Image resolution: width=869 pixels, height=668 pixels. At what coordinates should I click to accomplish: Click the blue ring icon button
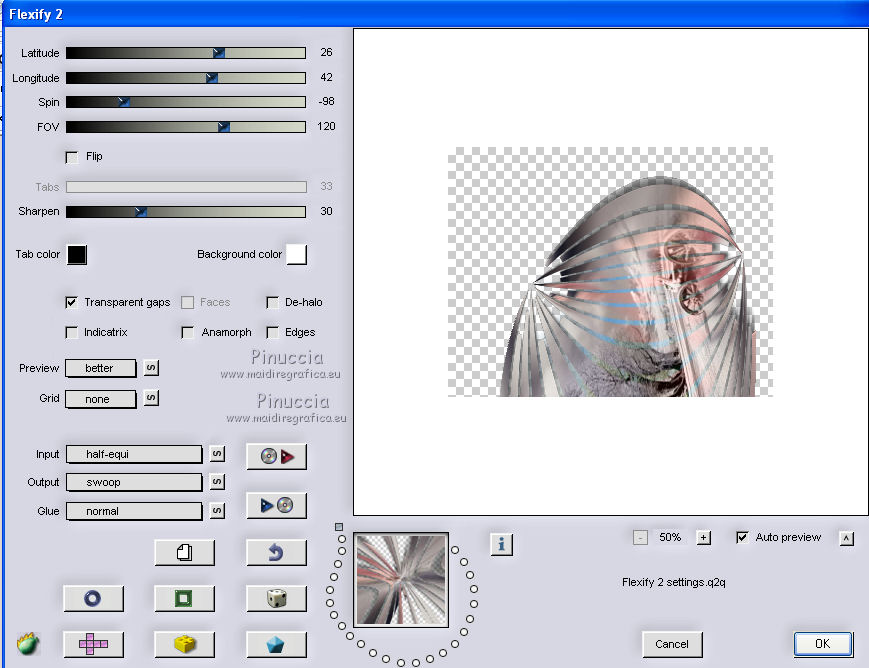click(x=93, y=598)
